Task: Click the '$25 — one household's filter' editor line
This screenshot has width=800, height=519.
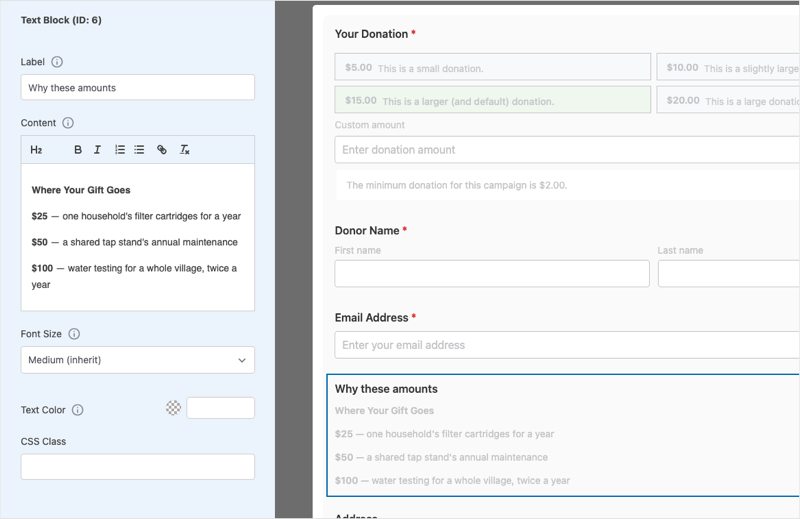Action: click(136, 216)
